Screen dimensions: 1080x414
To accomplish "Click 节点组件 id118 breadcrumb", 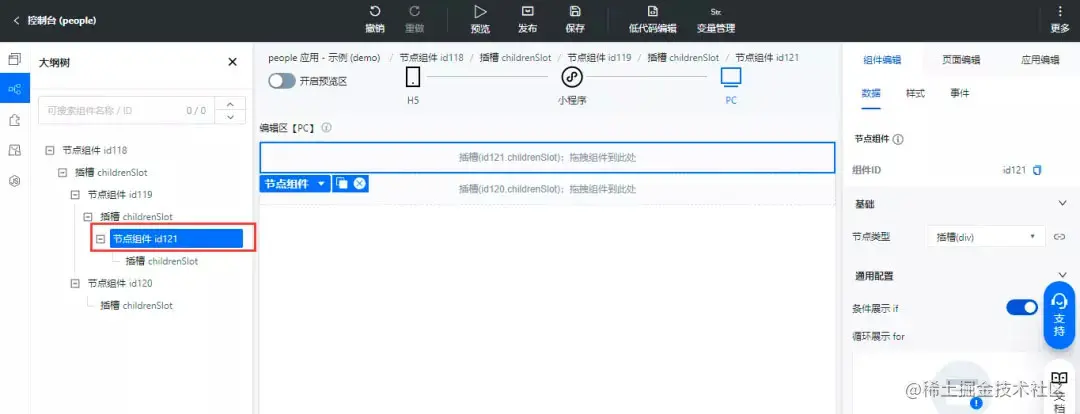I will coord(431,58).
